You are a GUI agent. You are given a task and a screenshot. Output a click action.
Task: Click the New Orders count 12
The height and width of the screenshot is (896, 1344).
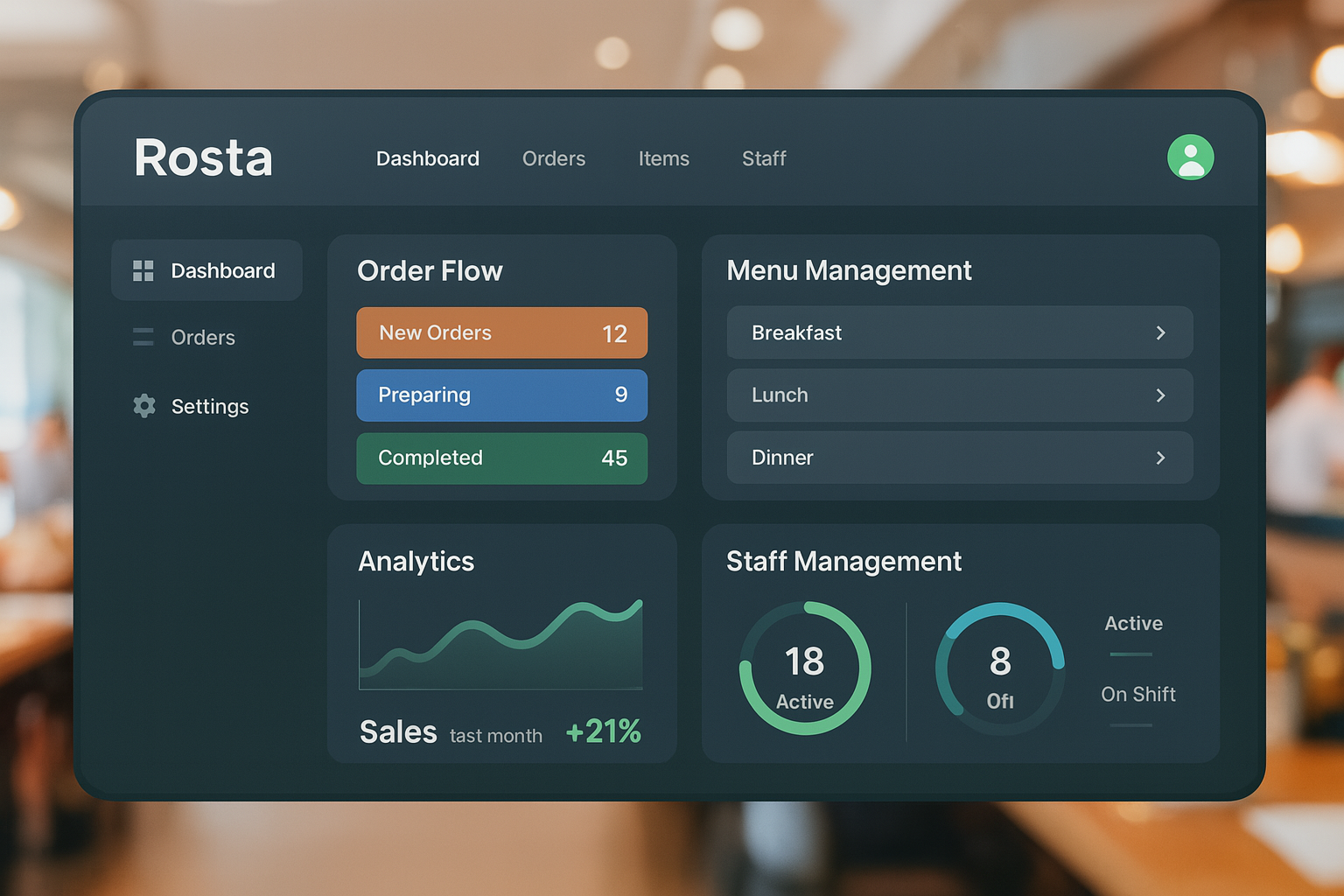point(614,333)
